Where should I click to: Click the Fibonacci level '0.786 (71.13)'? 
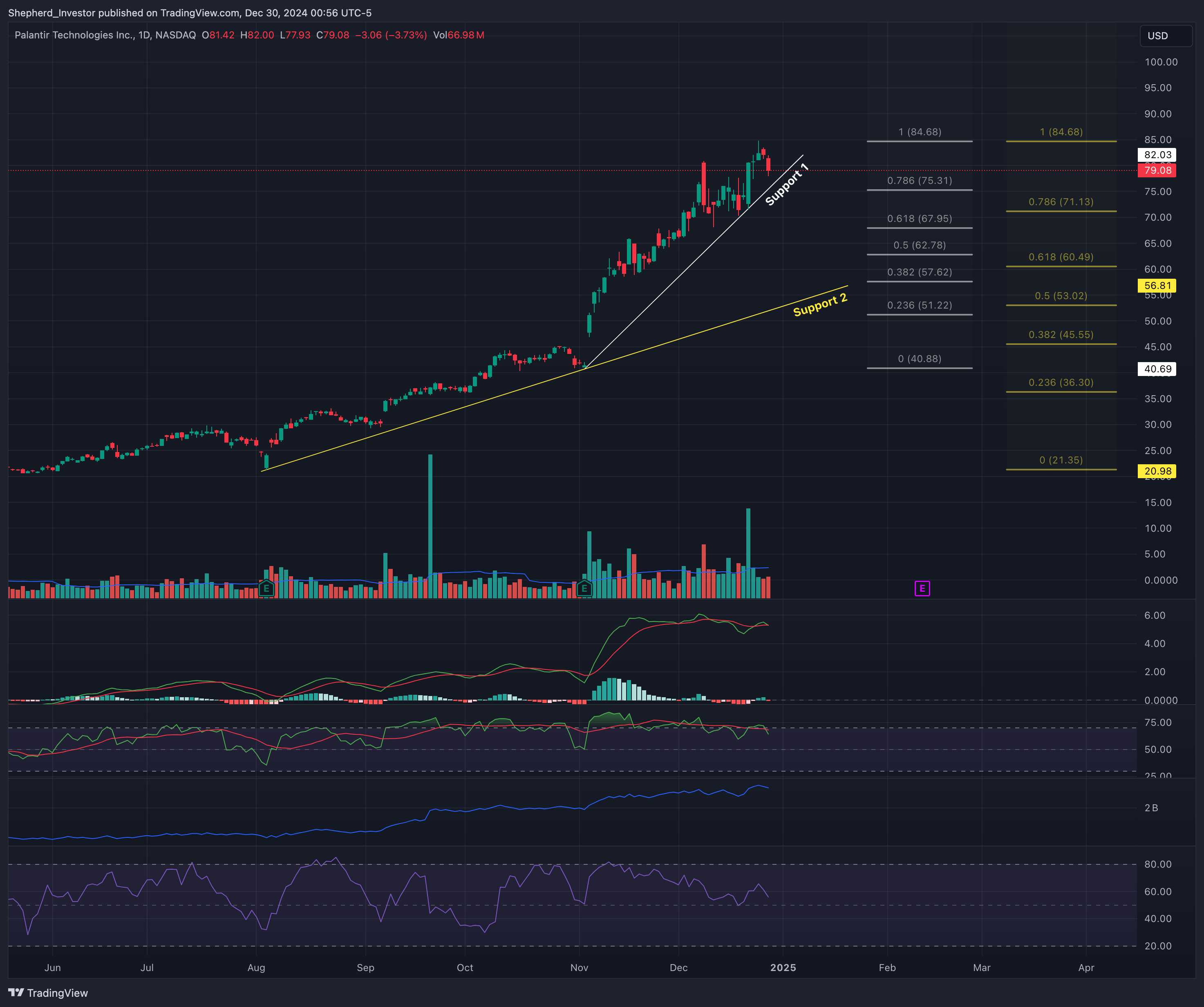pyautogui.click(x=1061, y=202)
